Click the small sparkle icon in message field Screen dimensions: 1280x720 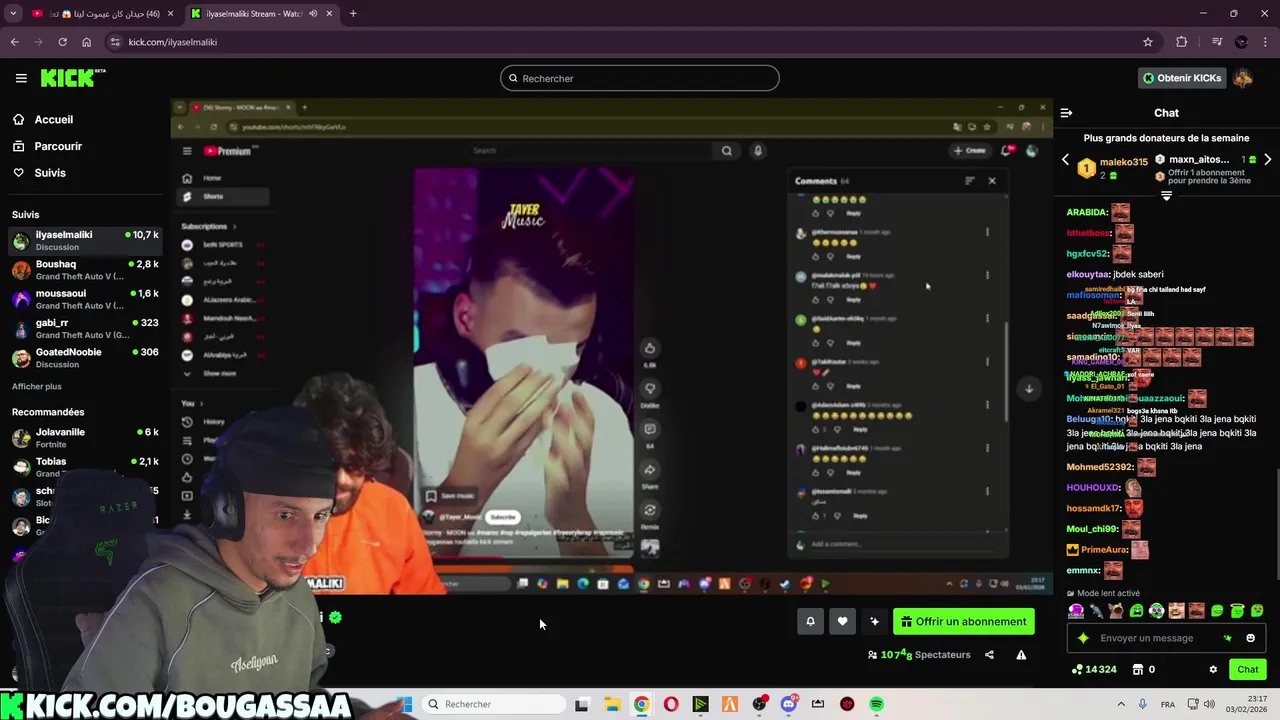coord(1228,638)
